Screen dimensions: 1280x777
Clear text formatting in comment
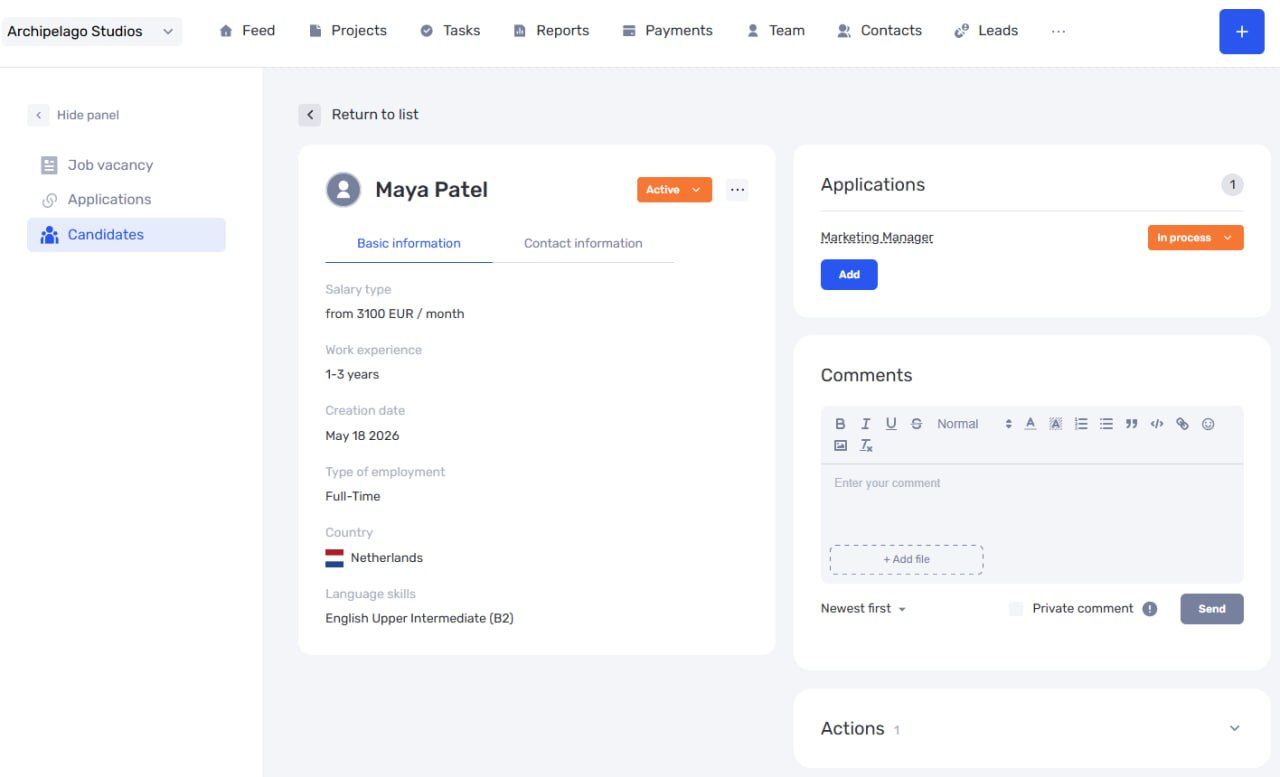coord(866,446)
